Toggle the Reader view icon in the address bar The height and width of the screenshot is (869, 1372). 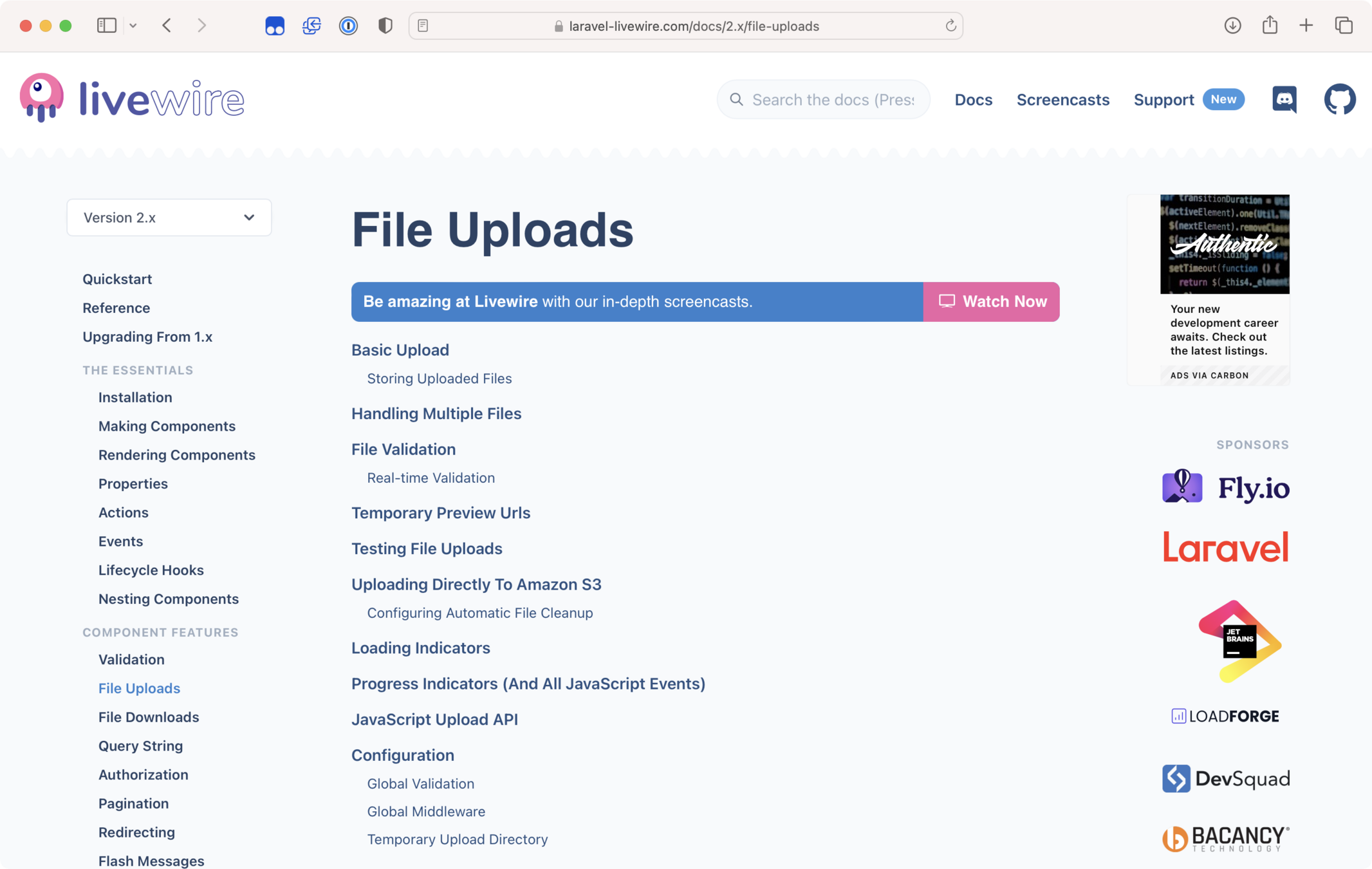423,26
